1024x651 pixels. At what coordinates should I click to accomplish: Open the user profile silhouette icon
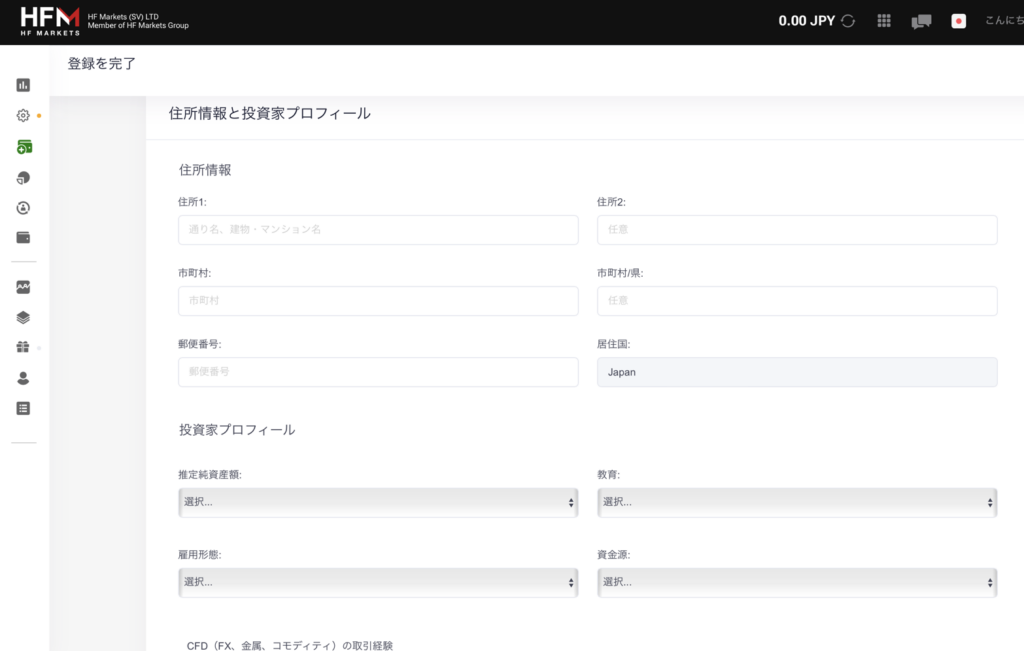(23, 378)
